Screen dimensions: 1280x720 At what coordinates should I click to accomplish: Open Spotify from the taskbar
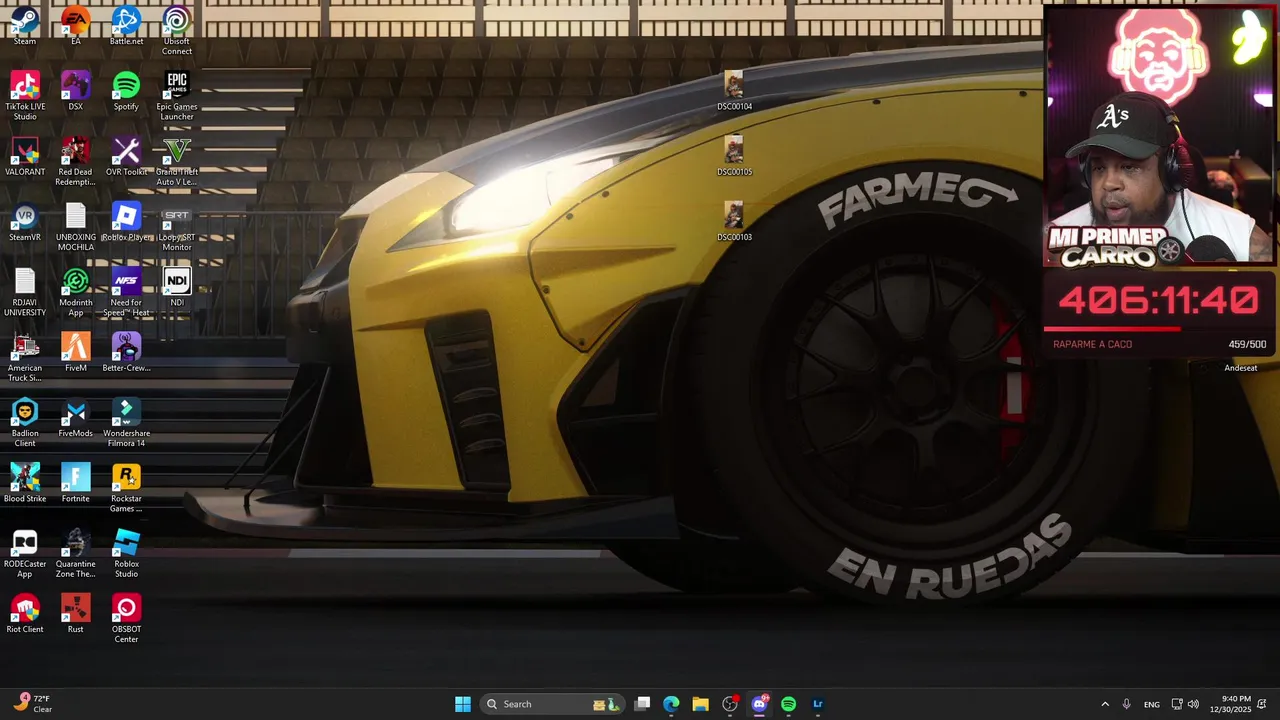(x=788, y=704)
